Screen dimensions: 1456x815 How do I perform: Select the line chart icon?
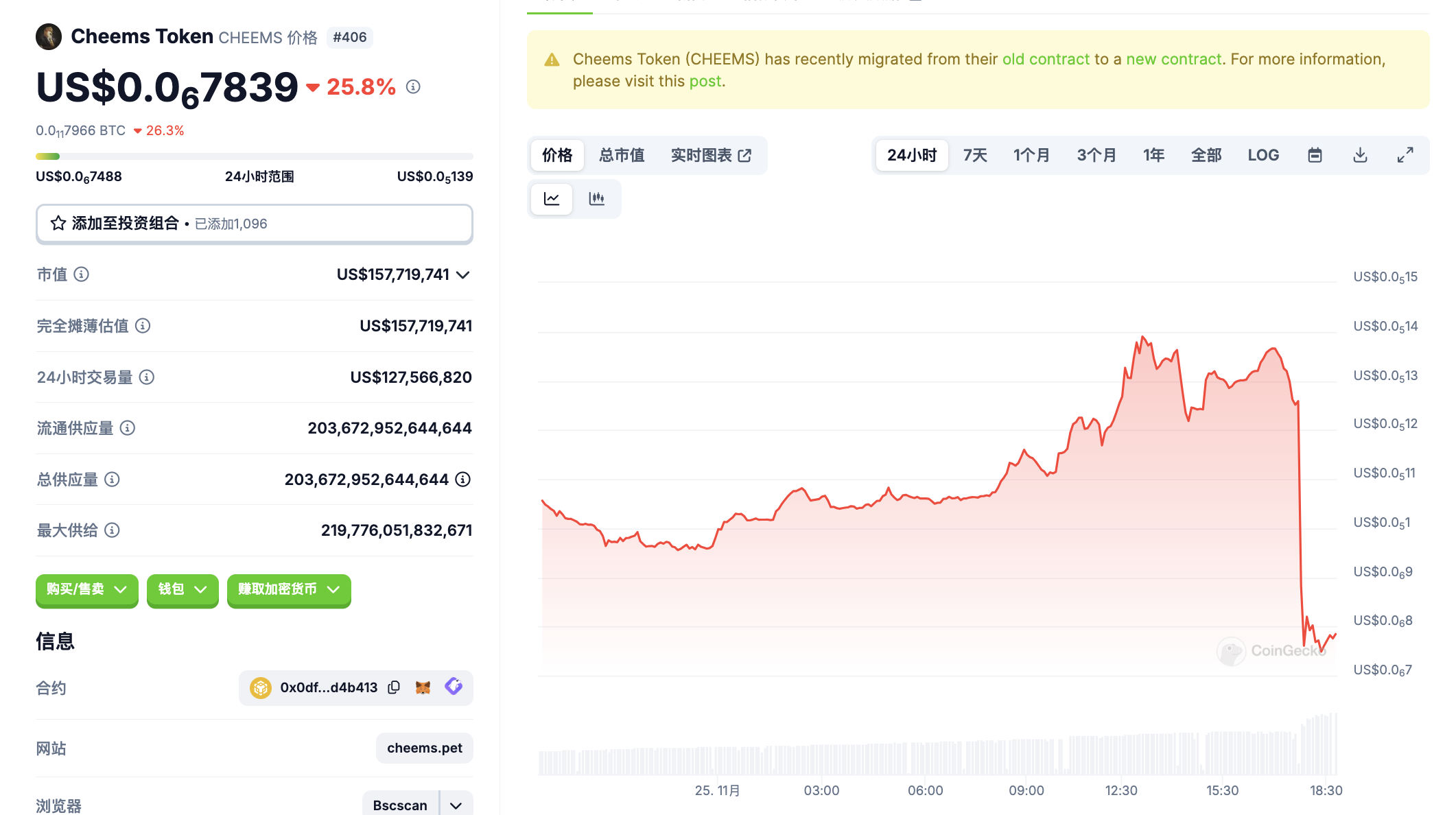coord(552,199)
